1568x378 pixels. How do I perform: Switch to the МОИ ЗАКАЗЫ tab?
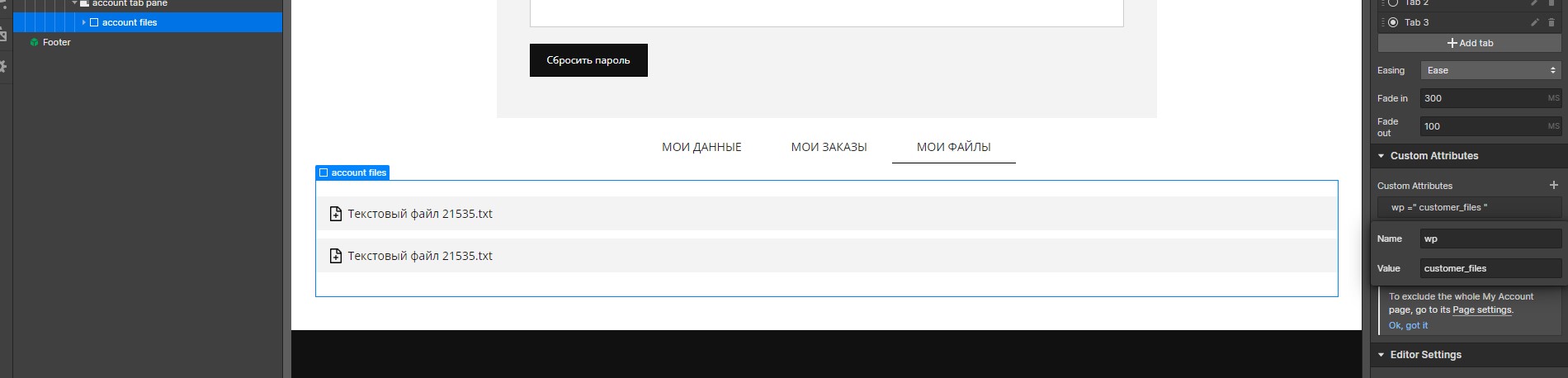pos(829,147)
